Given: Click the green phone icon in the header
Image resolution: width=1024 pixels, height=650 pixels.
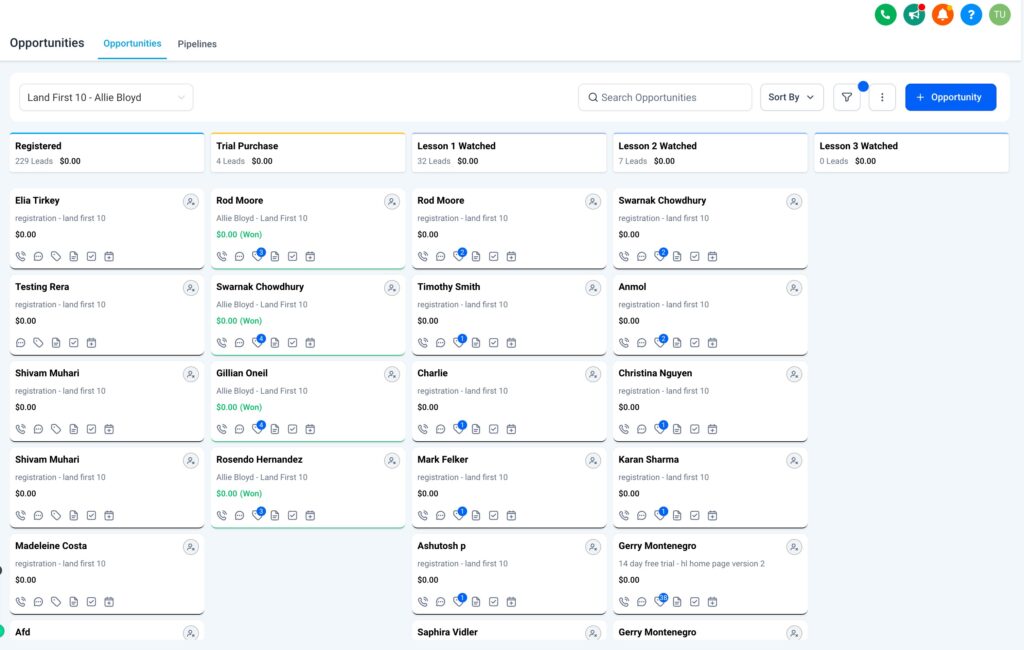Looking at the screenshot, I should (x=885, y=15).
